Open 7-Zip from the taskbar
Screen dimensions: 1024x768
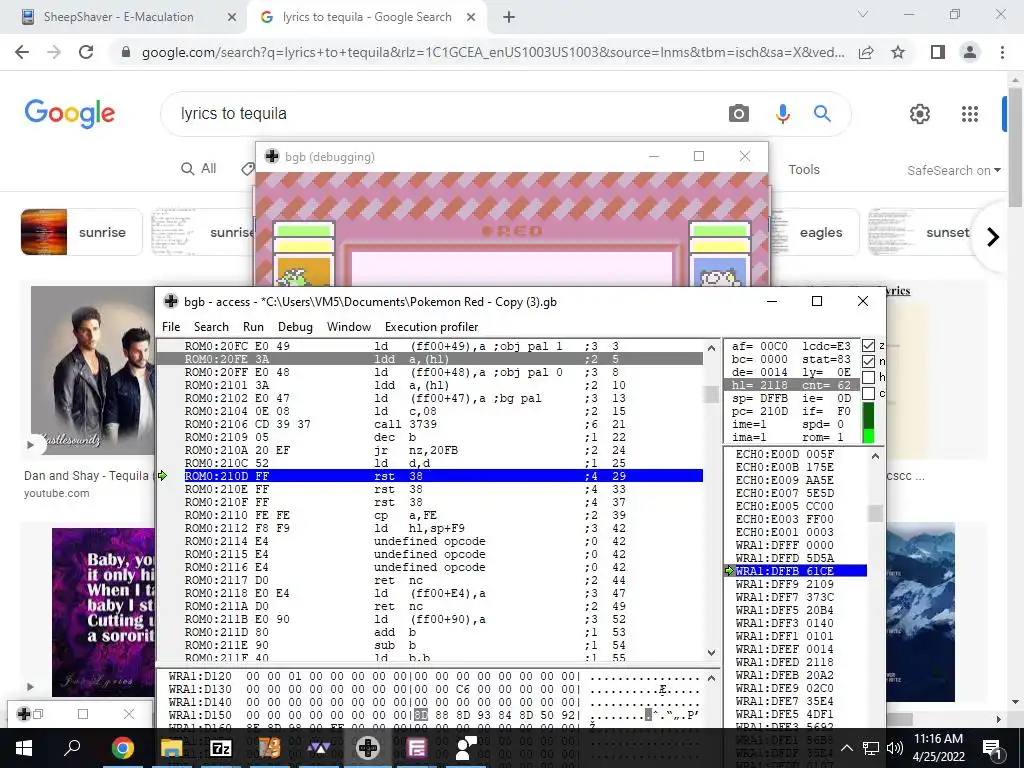point(220,748)
